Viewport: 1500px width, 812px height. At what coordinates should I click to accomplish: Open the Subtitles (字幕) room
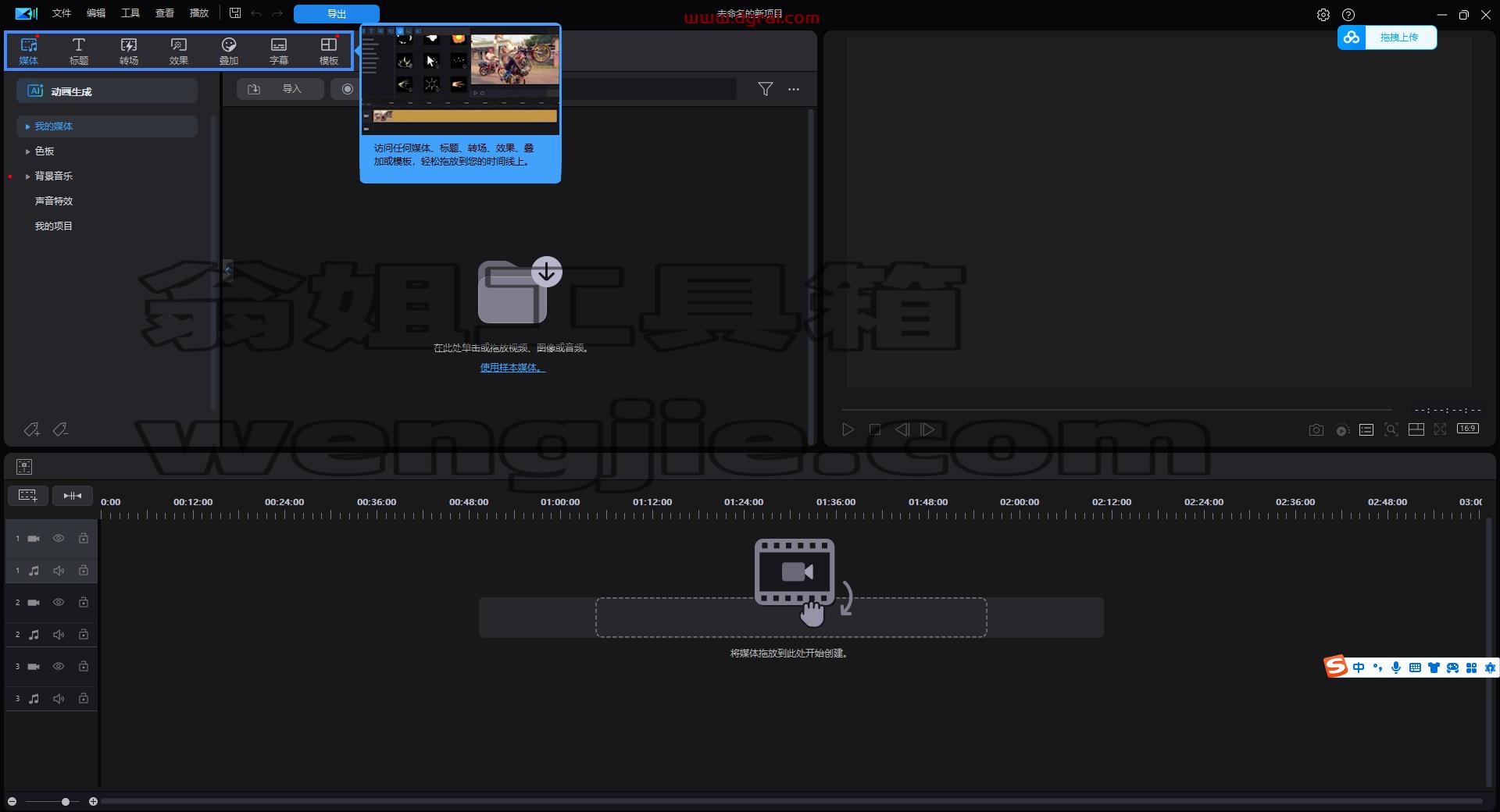279,51
